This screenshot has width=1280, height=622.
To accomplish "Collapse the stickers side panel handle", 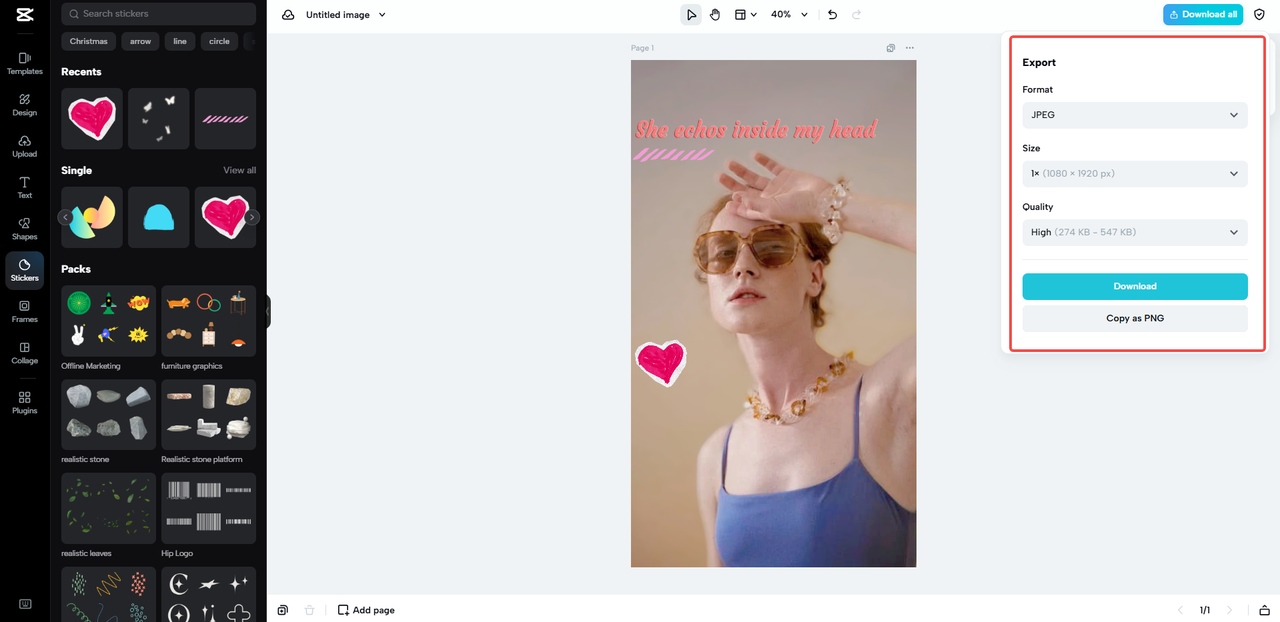I will pyautogui.click(x=268, y=311).
